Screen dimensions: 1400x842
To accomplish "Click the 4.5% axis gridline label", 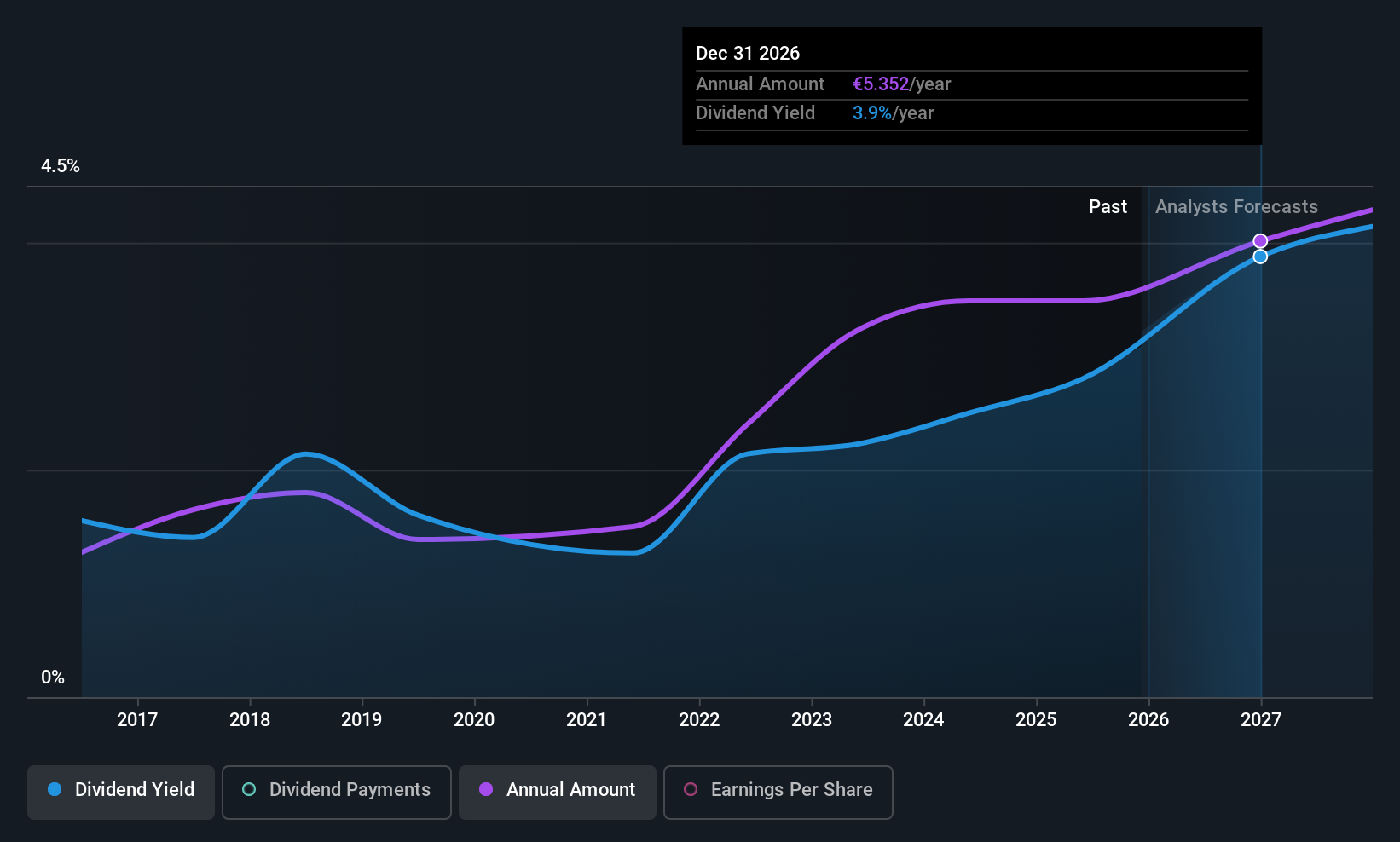I will [61, 166].
